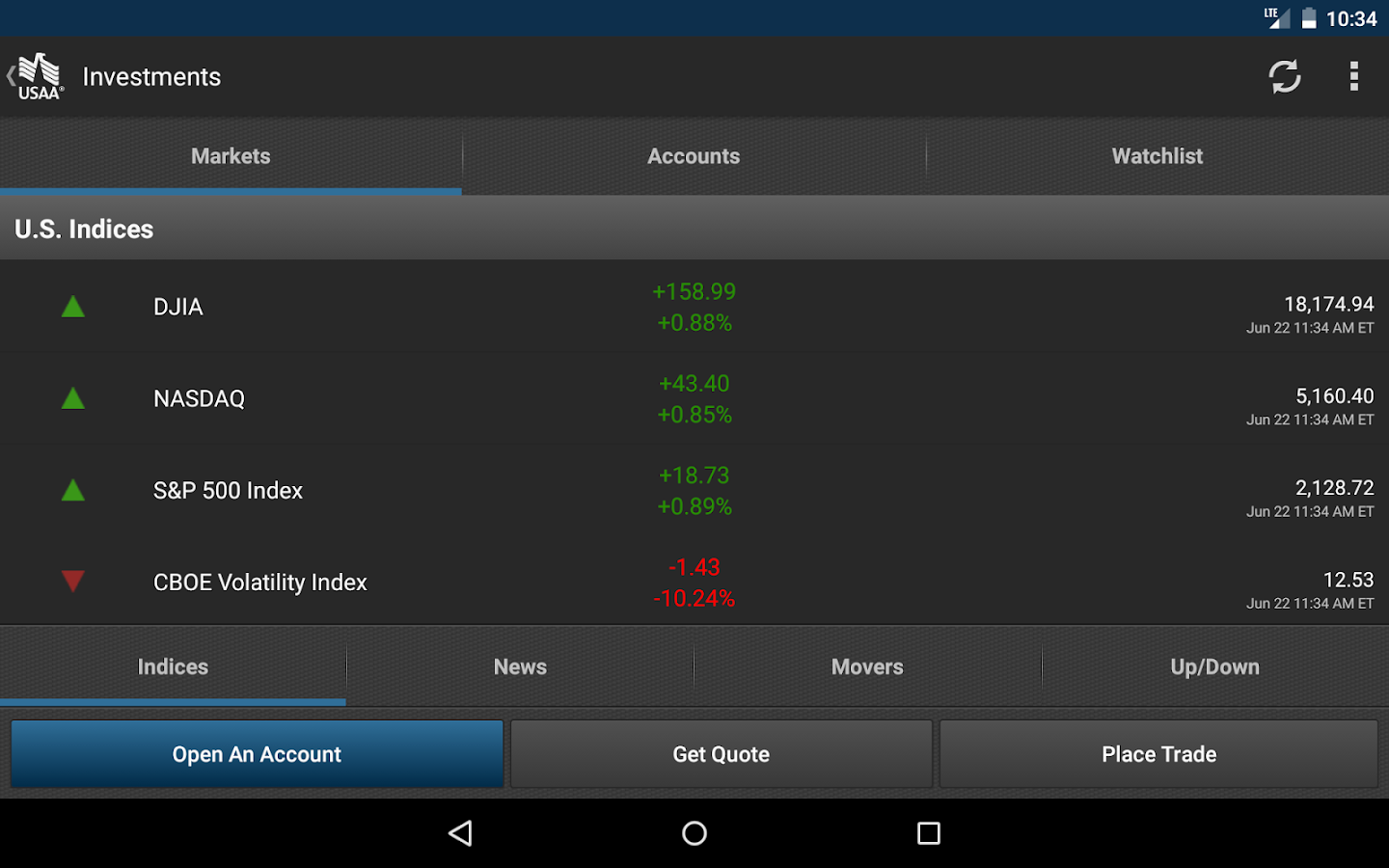Tap the Android back navigation button
This screenshot has width=1389, height=868.
click(461, 833)
